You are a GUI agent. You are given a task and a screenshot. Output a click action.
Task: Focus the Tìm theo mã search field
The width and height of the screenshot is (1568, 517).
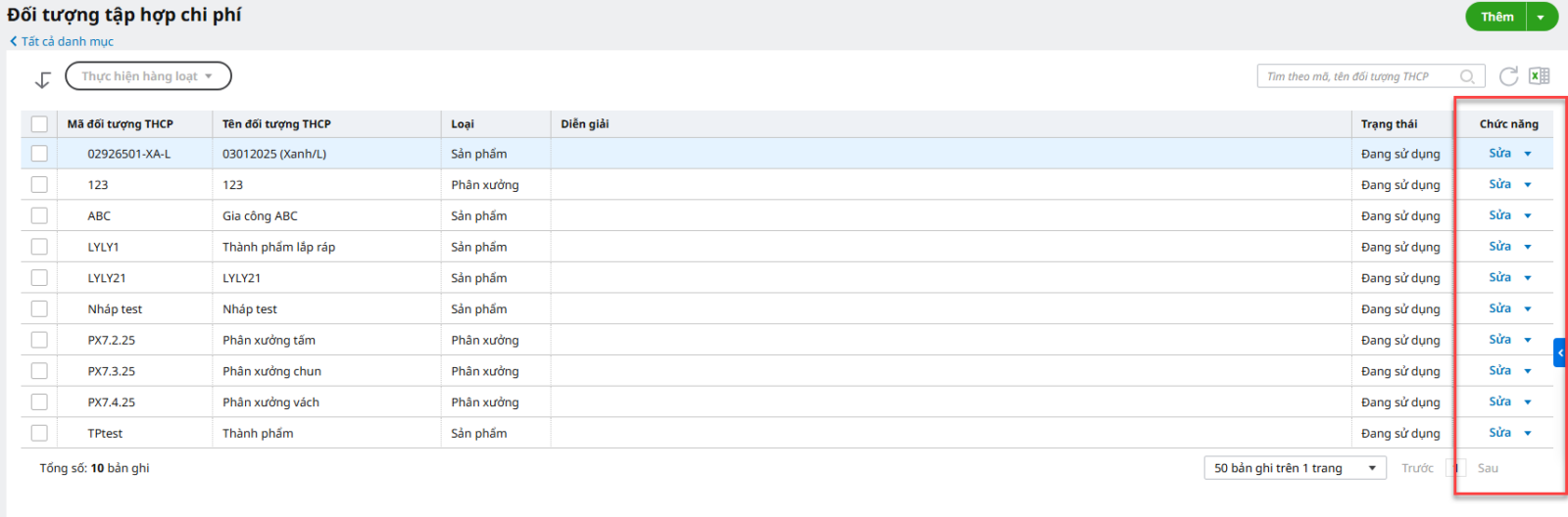1357,76
